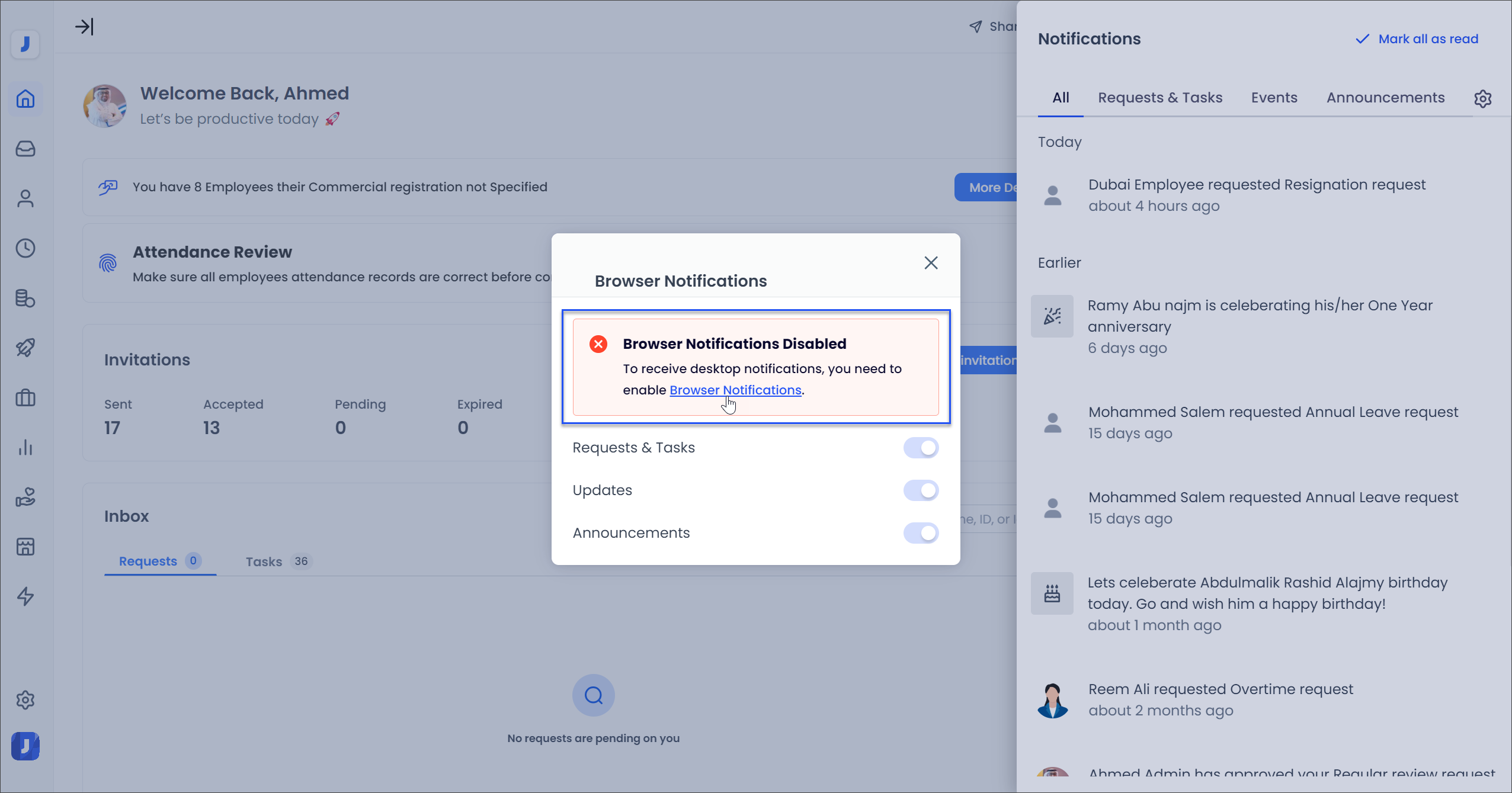
Task: Open the Browser Notifications enable link
Action: click(x=735, y=390)
